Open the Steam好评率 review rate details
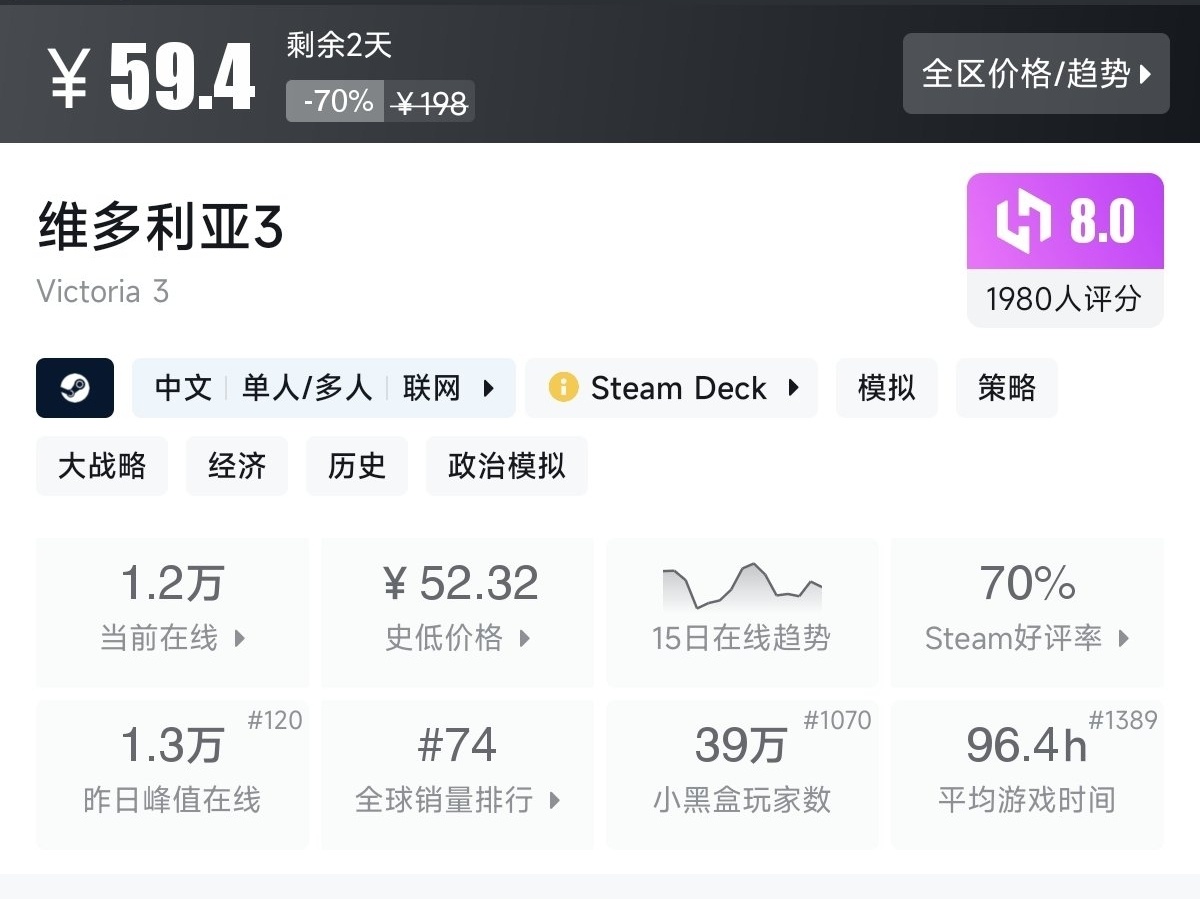Screen dimensions: 1200x899 1027,612
